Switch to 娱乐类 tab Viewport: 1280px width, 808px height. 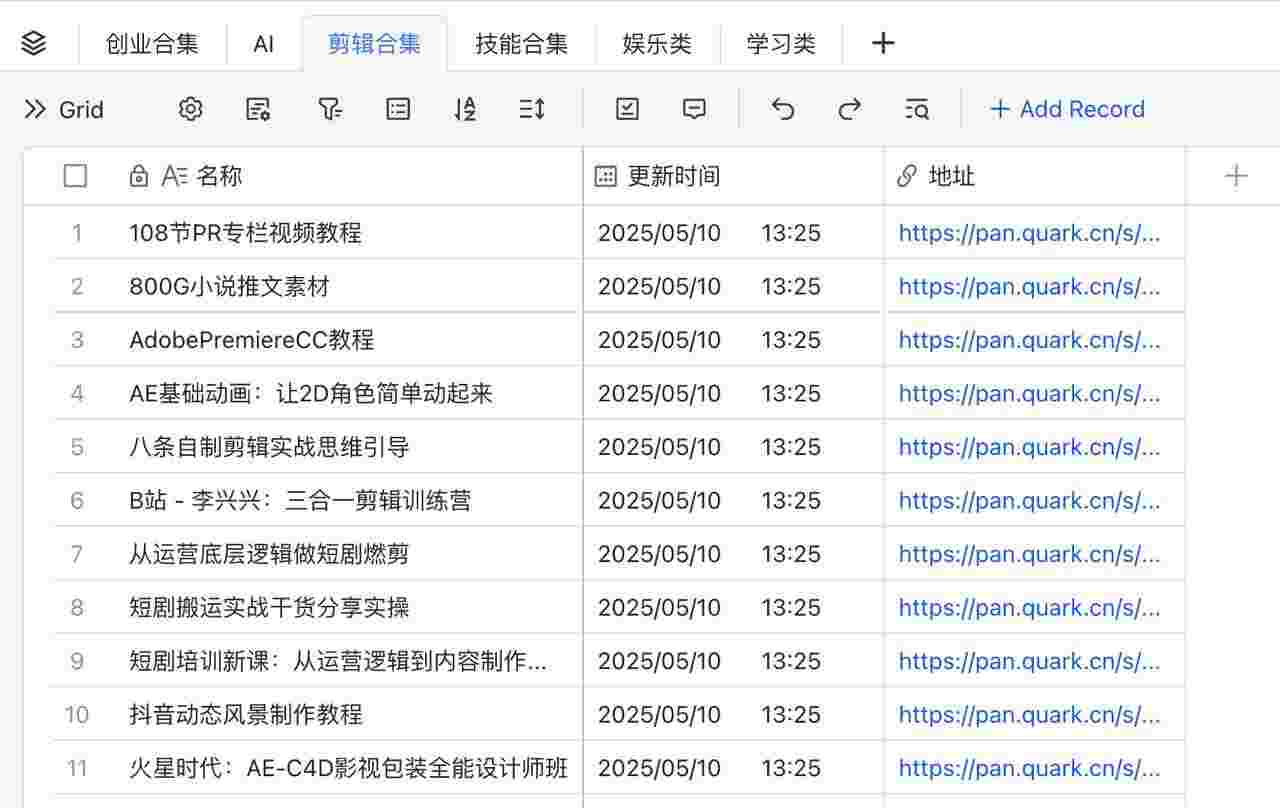(657, 43)
